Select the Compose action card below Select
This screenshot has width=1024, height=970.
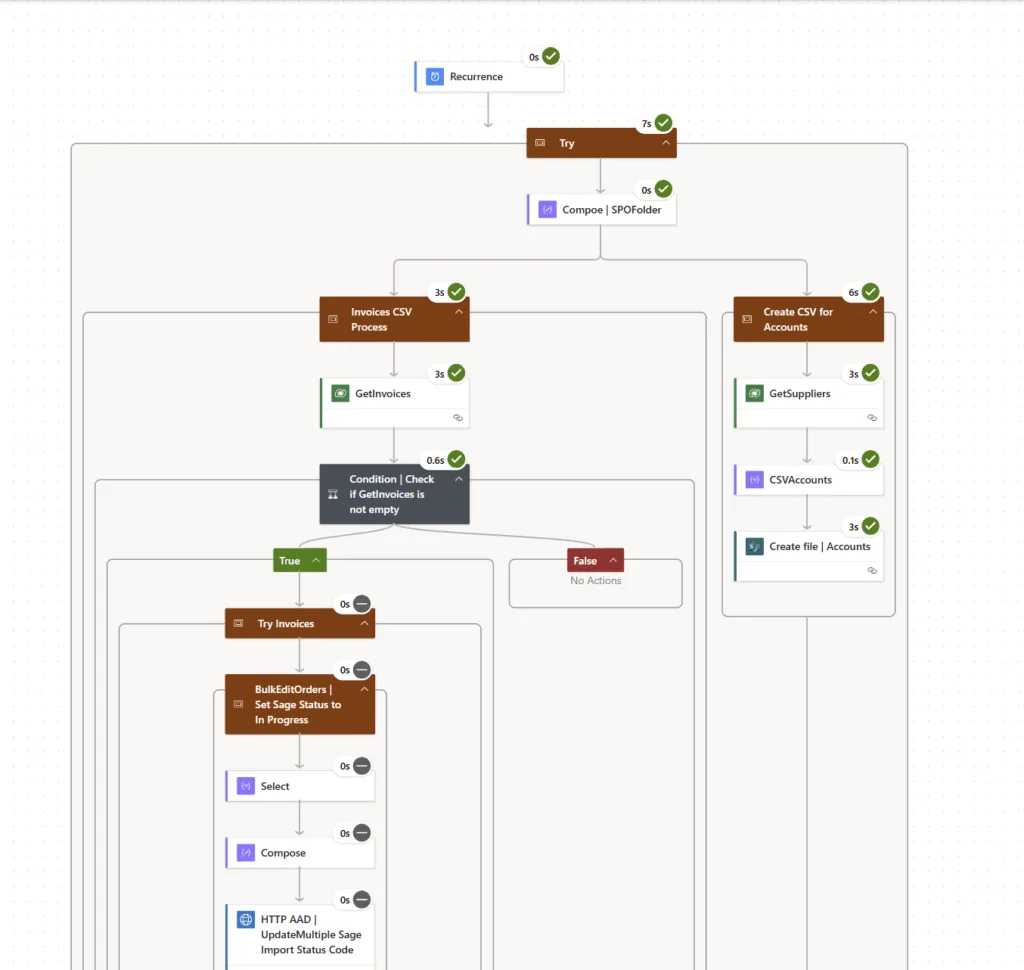coord(299,852)
